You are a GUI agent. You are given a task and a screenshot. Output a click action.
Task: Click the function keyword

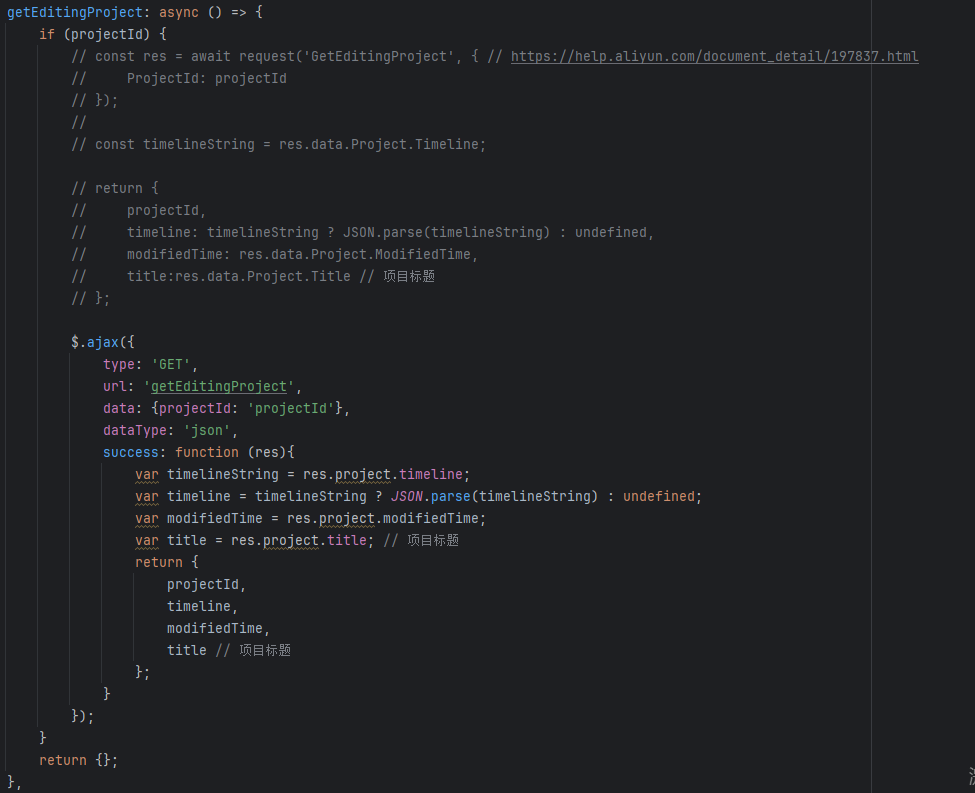[x=206, y=452]
